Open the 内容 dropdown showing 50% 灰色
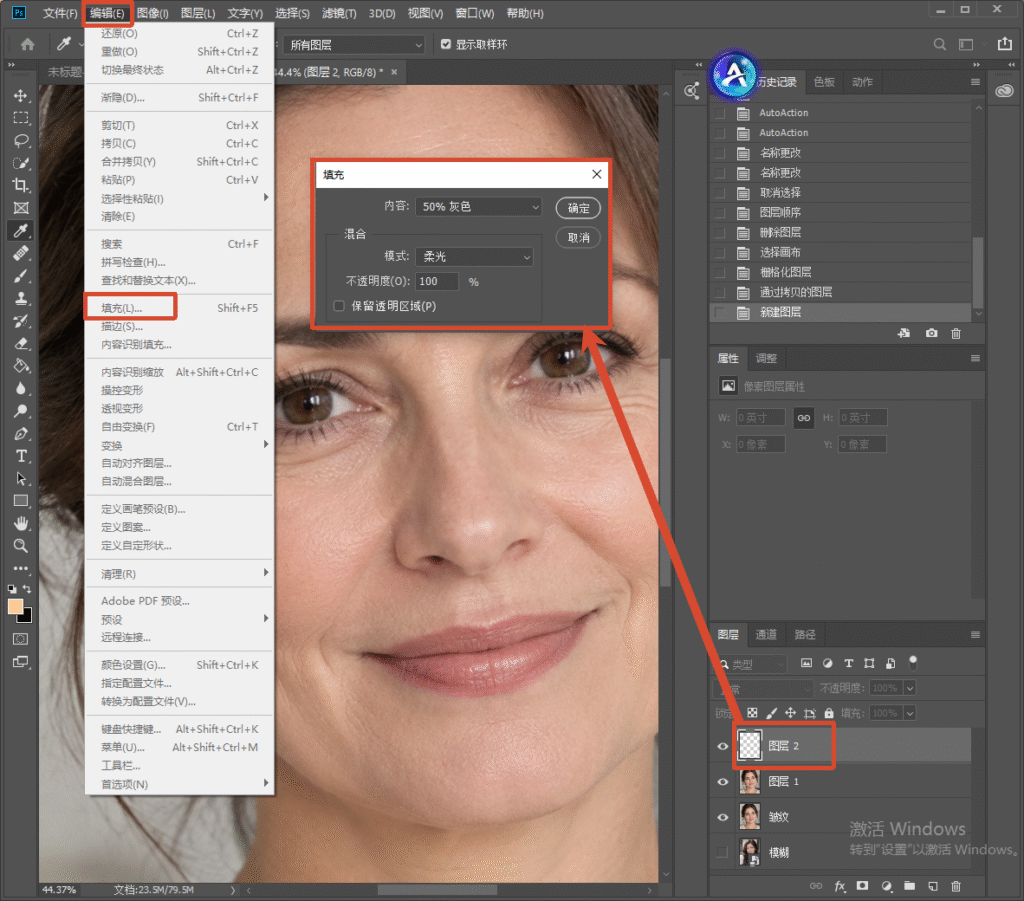The width and height of the screenshot is (1024, 901). point(479,207)
